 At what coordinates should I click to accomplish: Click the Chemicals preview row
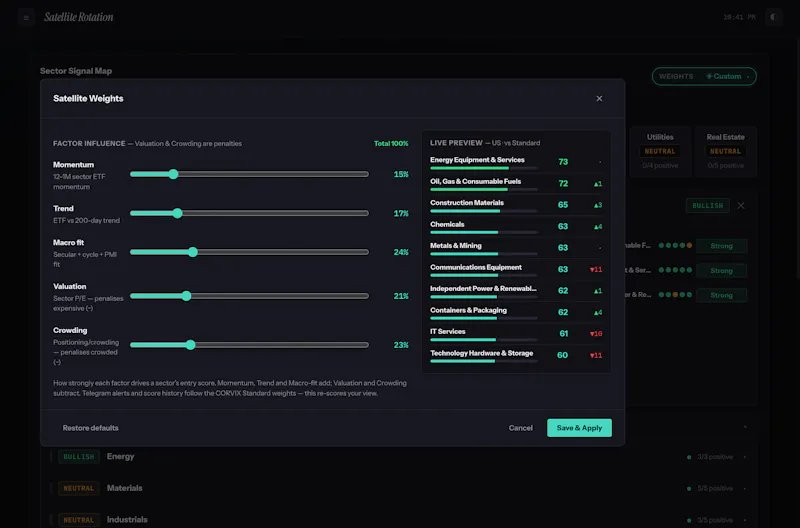(516, 227)
